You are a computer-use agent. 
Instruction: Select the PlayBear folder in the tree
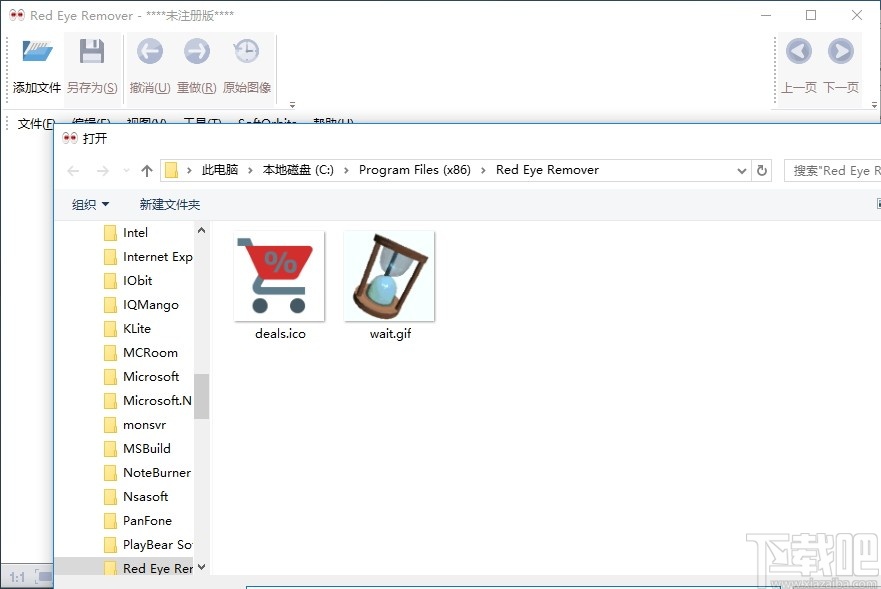pyautogui.click(x=148, y=545)
